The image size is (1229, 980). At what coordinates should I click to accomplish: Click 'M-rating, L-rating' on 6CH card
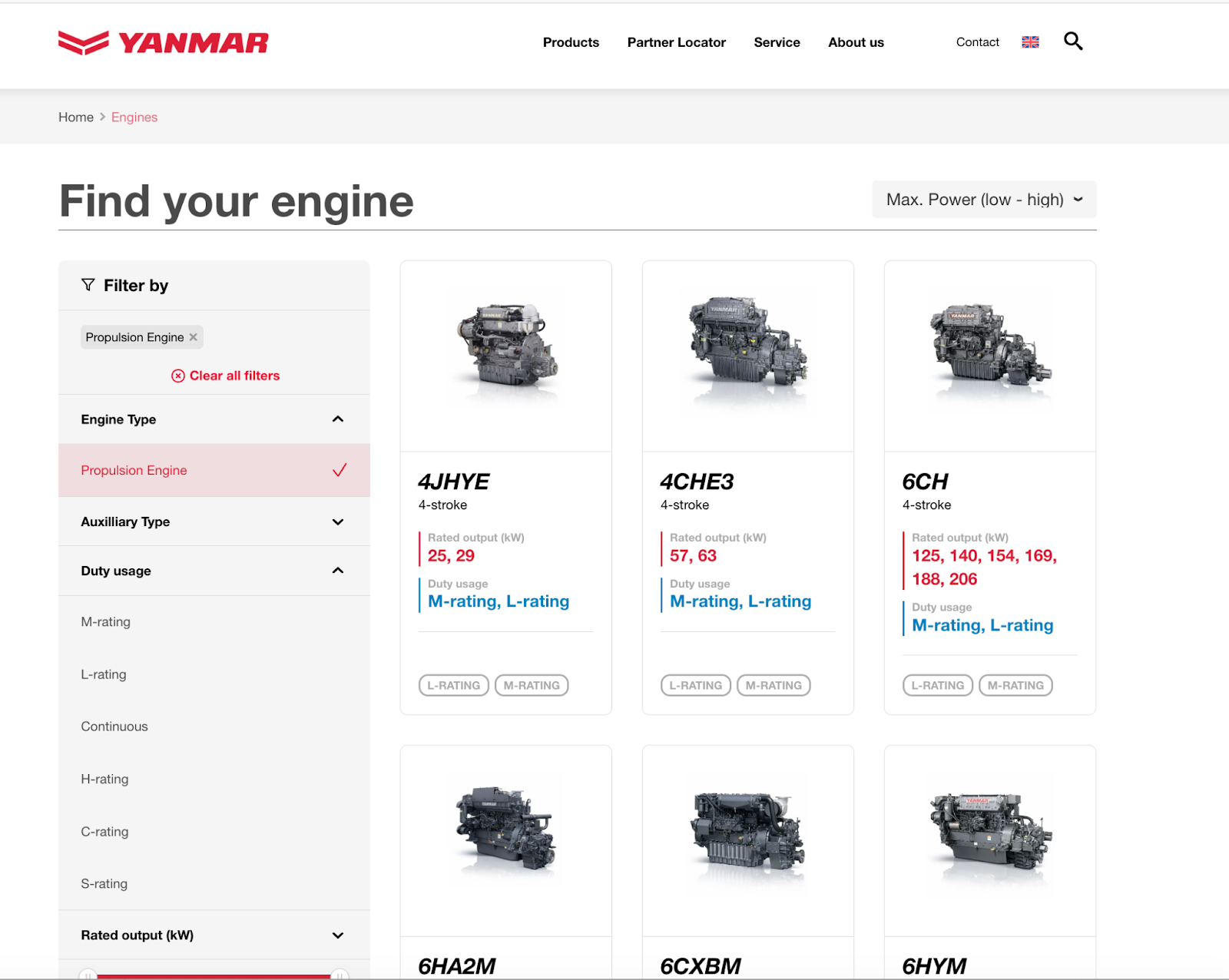pyautogui.click(x=982, y=625)
